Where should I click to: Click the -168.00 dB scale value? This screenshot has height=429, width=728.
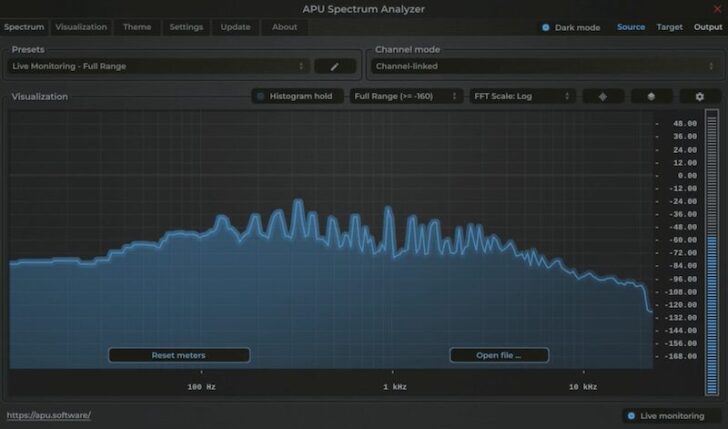tap(681, 356)
